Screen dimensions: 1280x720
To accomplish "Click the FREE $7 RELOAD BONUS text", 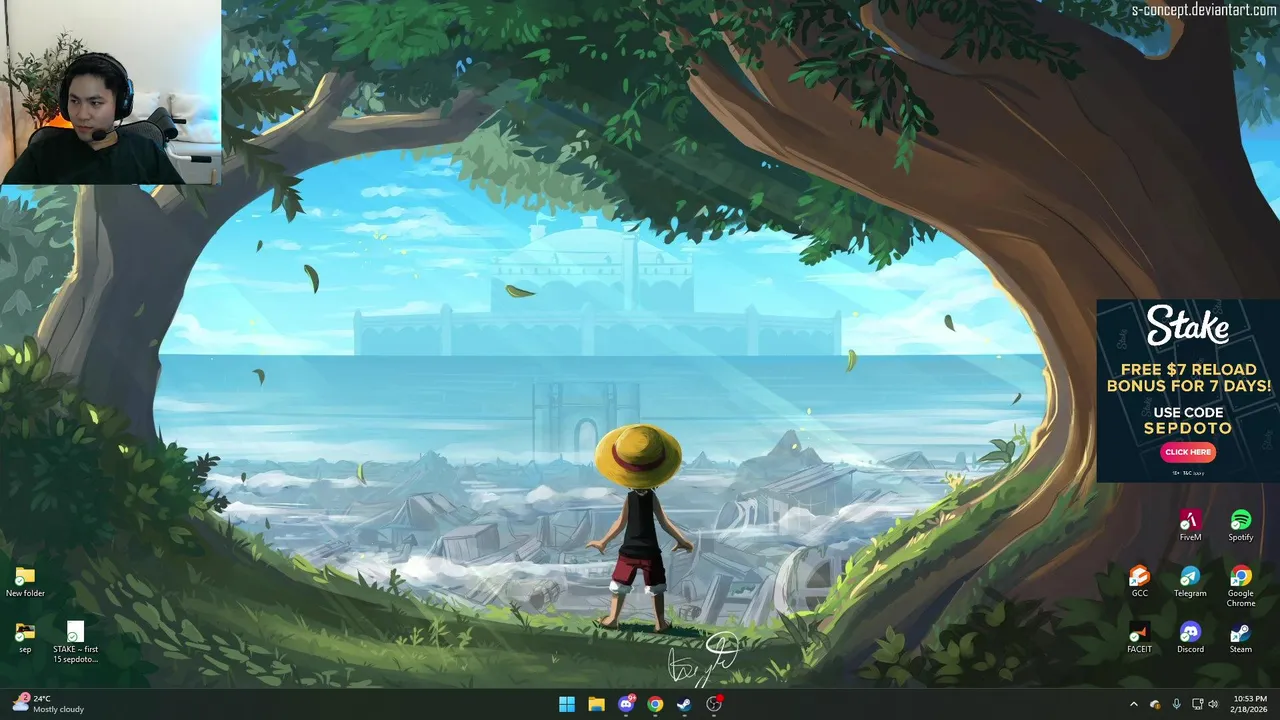I will coord(1188,377).
